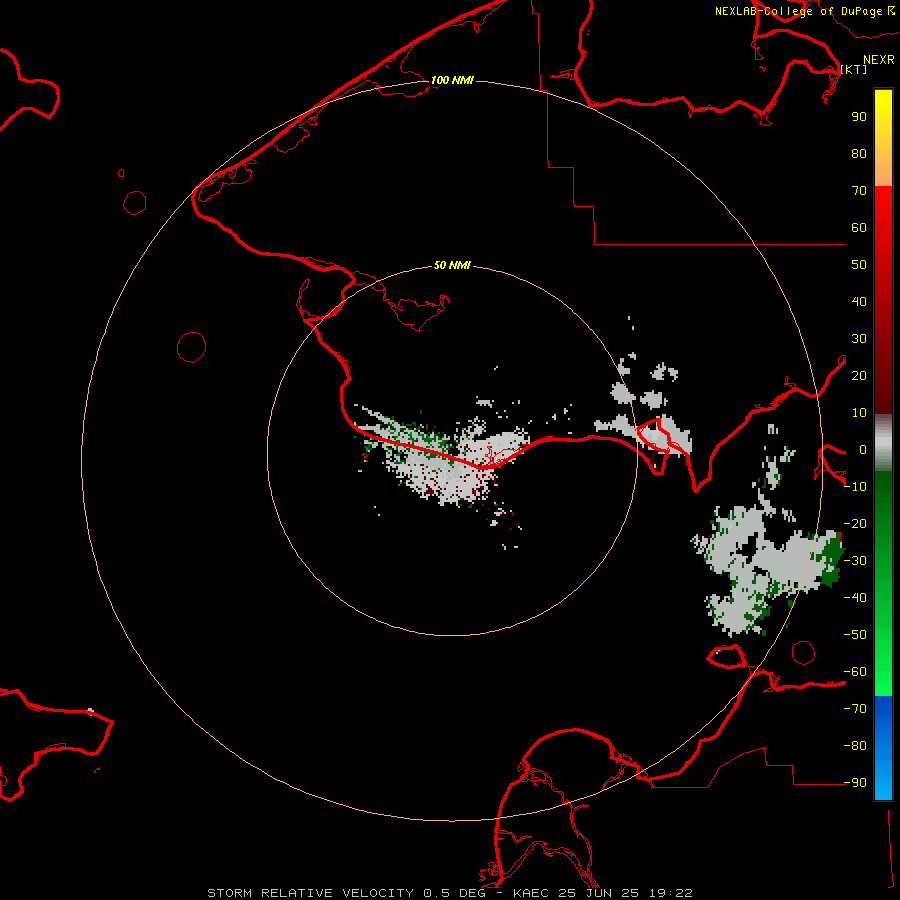
Task: Select the -40 value on velocity scale
Action: click(x=855, y=598)
